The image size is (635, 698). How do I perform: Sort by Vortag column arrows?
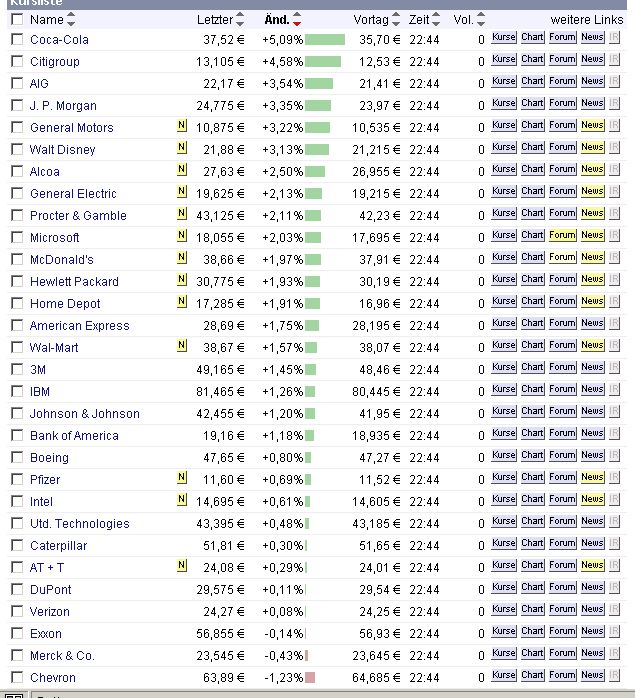[x=395, y=20]
